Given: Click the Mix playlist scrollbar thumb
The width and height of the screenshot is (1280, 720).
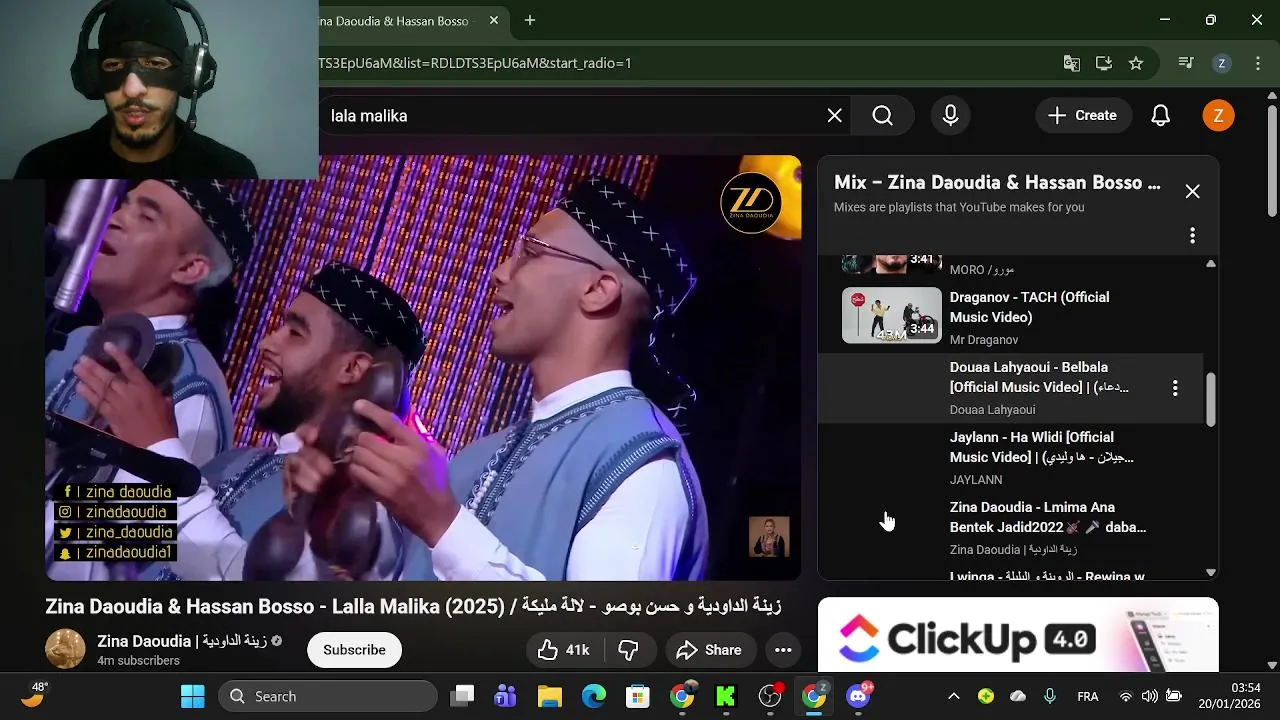Looking at the screenshot, I should coord(1211,400).
